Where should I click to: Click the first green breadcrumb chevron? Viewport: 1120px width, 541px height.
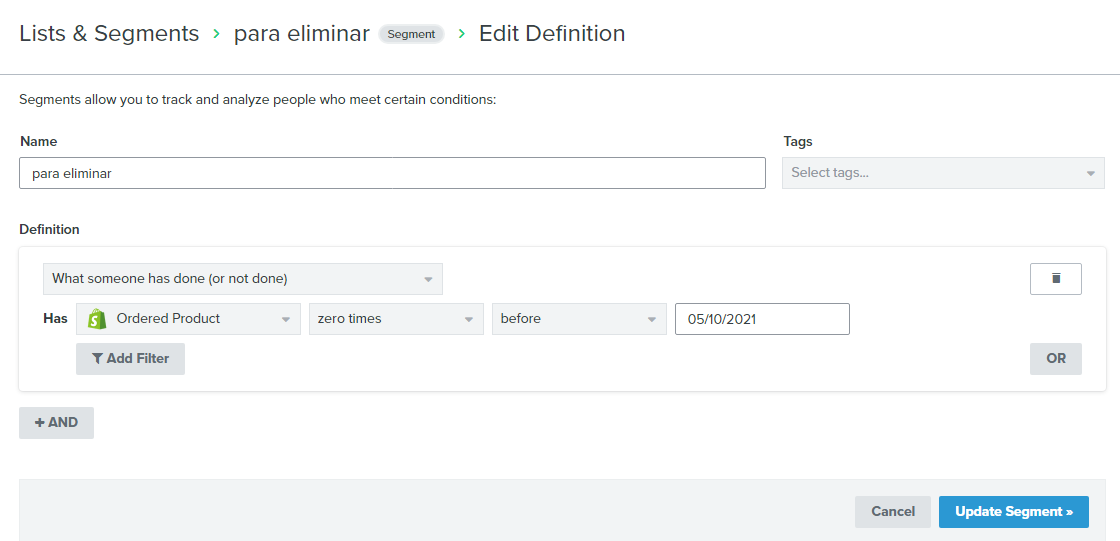pos(216,34)
